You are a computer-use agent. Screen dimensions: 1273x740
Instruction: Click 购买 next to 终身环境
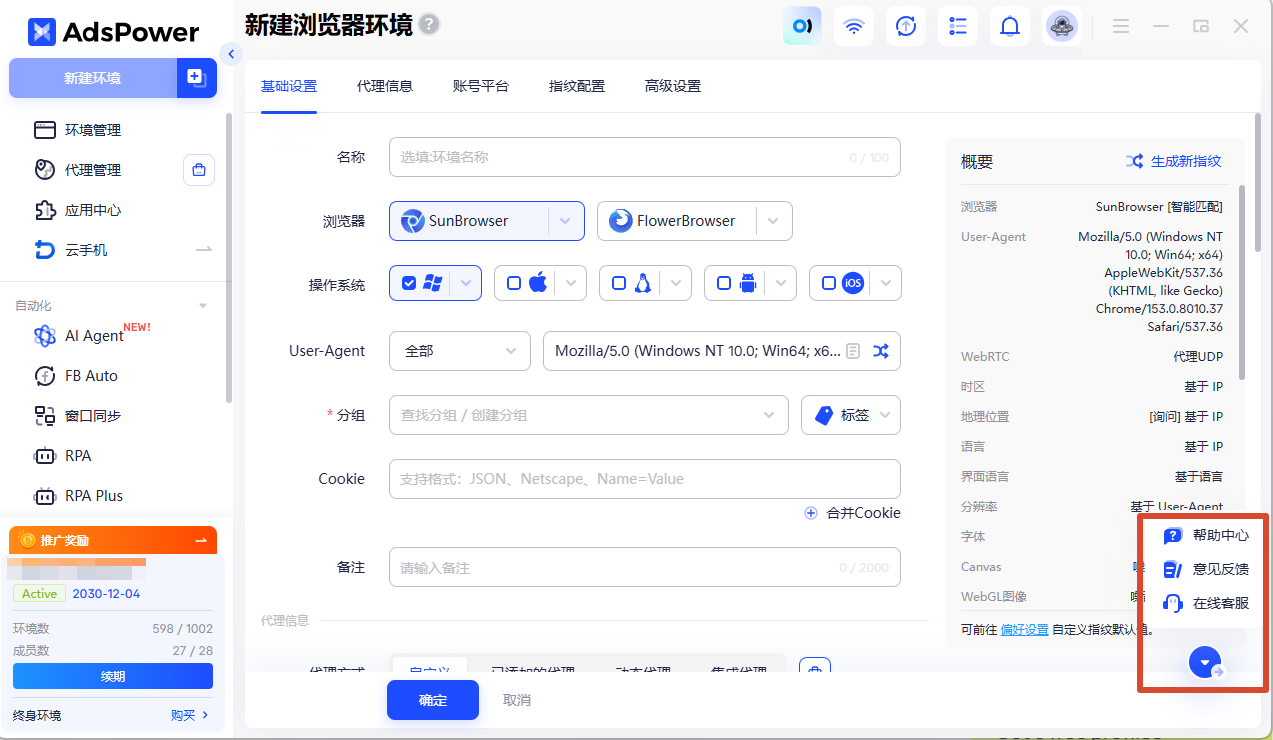(190, 715)
